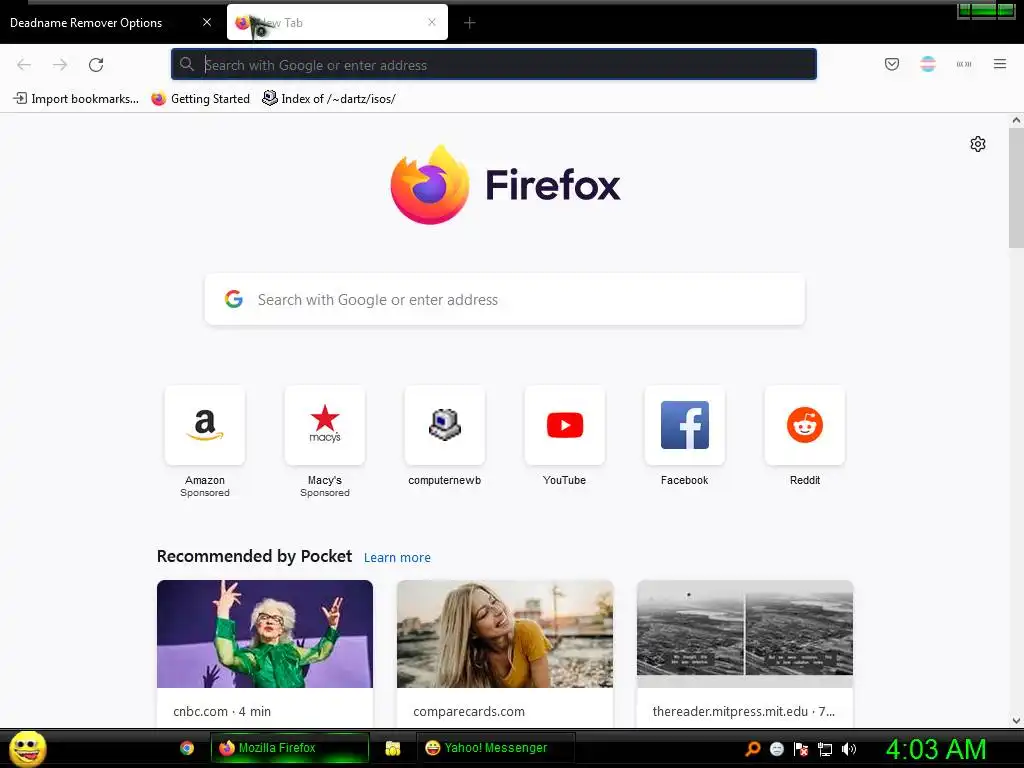
Task: Go back with the back arrow
Action: pyautogui.click(x=24, y=65)
